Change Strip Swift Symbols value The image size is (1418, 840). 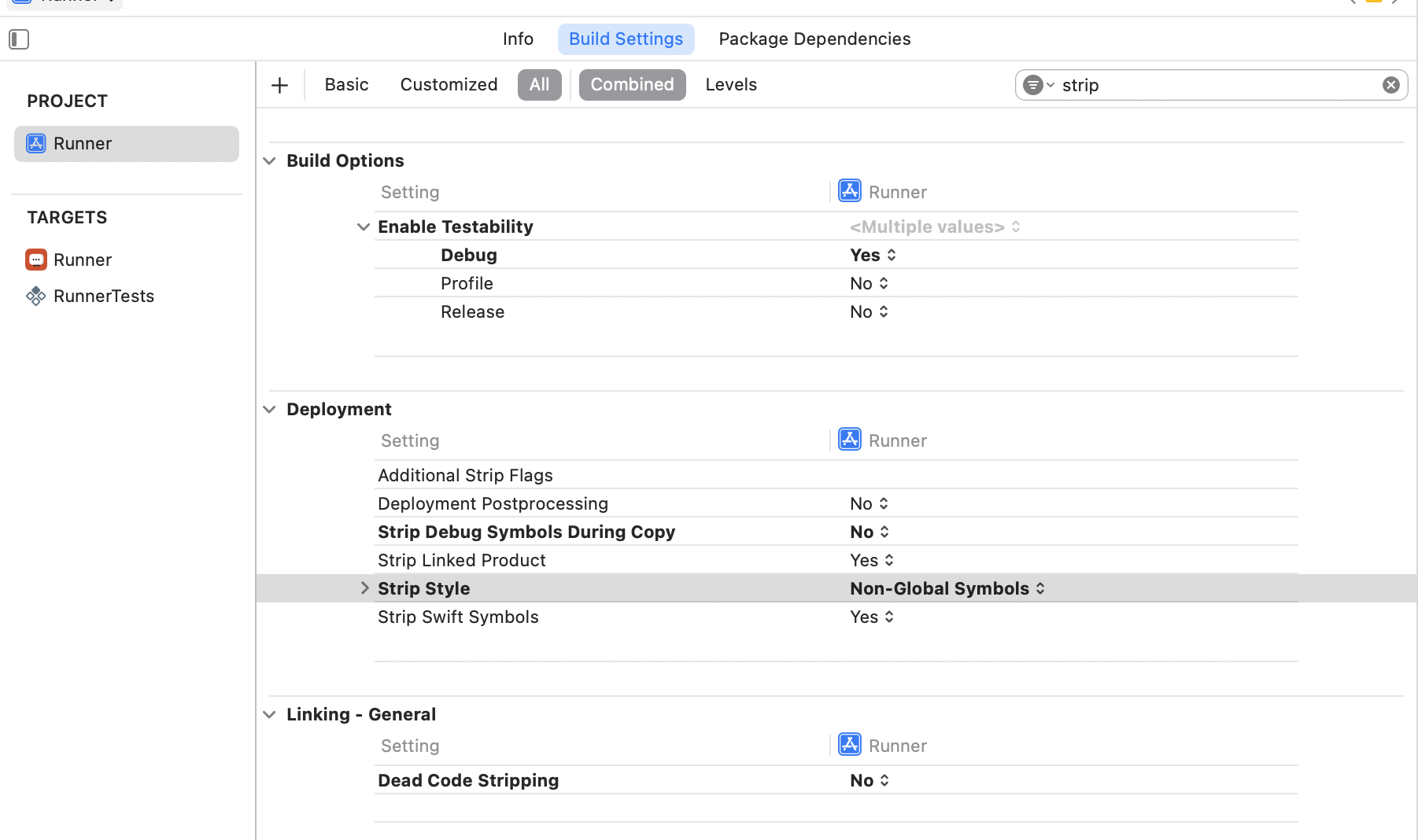pos(872,617)
